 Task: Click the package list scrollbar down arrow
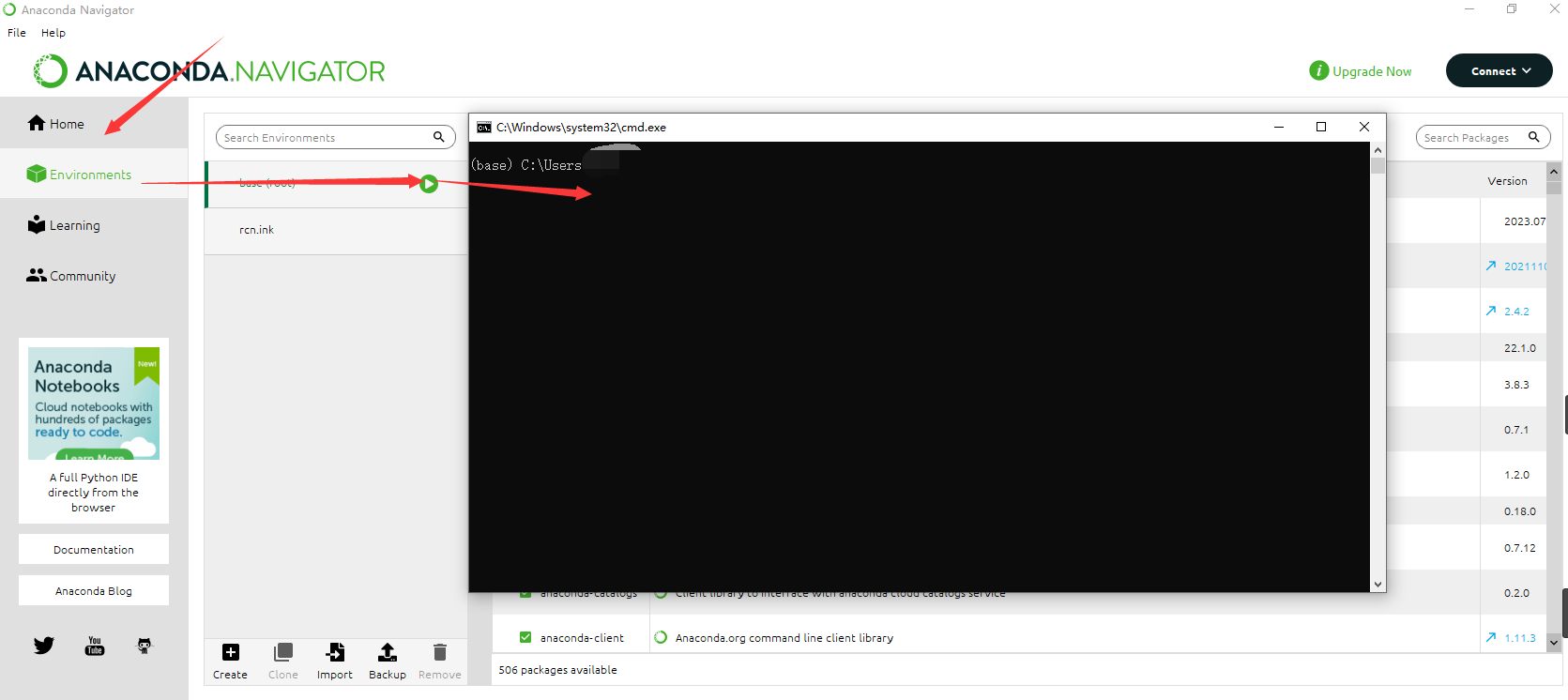(x=1554, y=643)
